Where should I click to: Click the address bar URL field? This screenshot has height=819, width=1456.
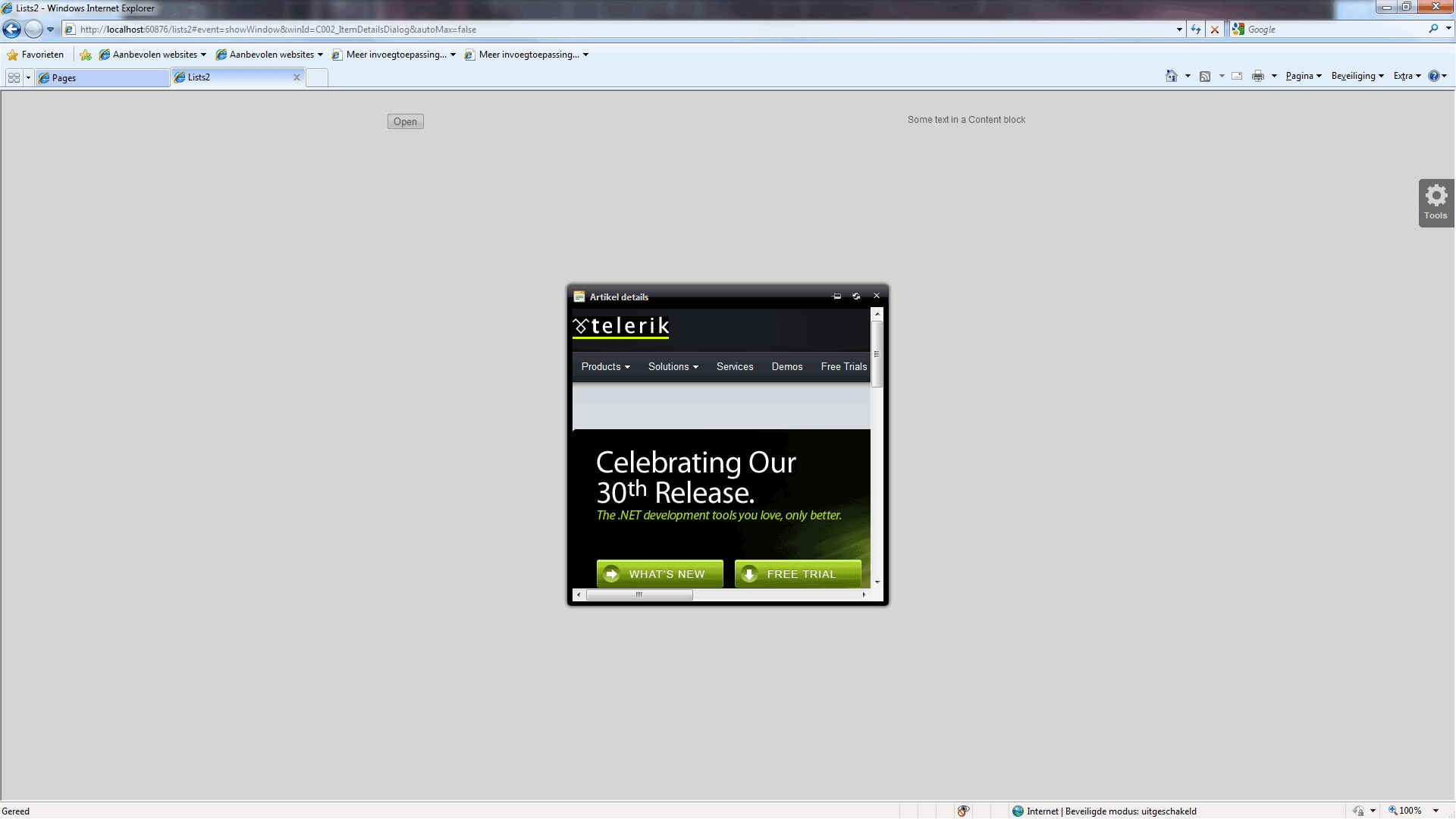(618, 30)
